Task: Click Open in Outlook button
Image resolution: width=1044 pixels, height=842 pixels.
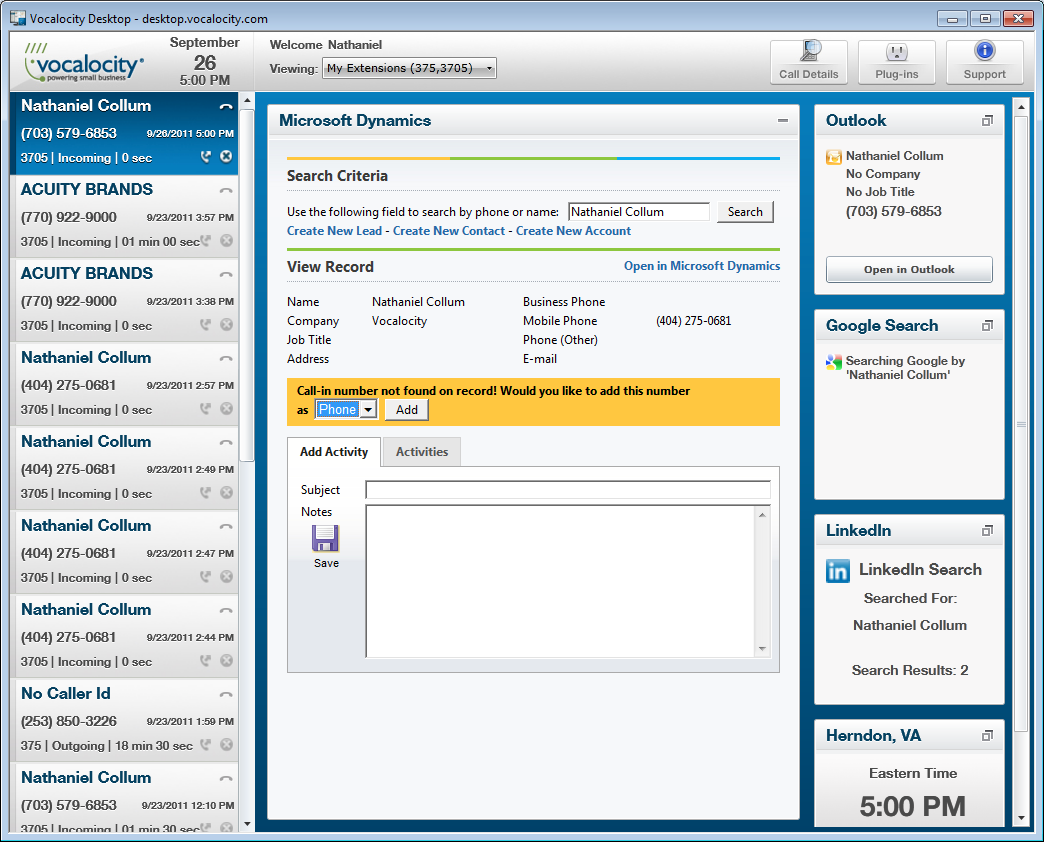Action: pyautogui.click(x=909, y=270)
